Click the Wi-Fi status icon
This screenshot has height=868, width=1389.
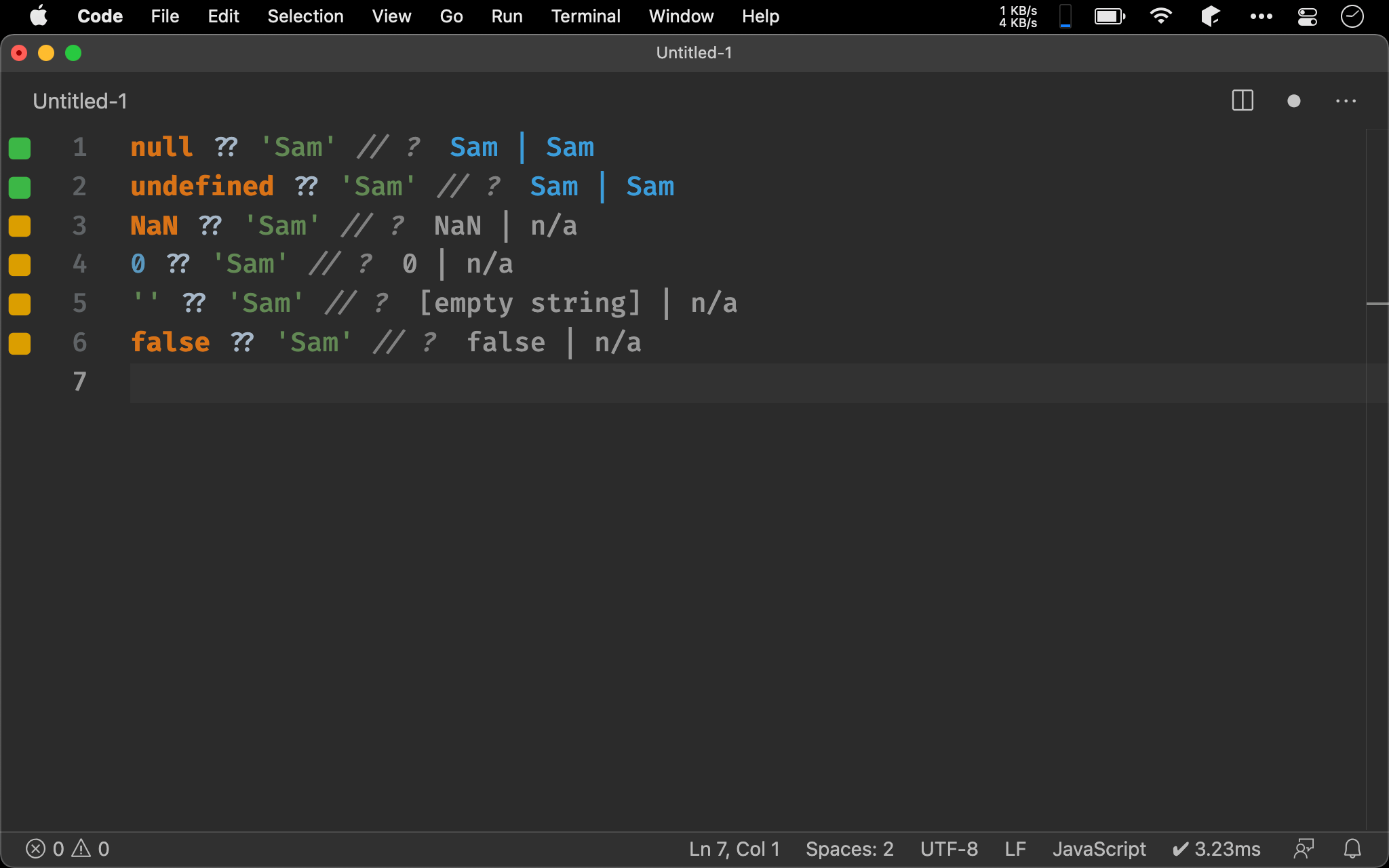pos(1160,16)
